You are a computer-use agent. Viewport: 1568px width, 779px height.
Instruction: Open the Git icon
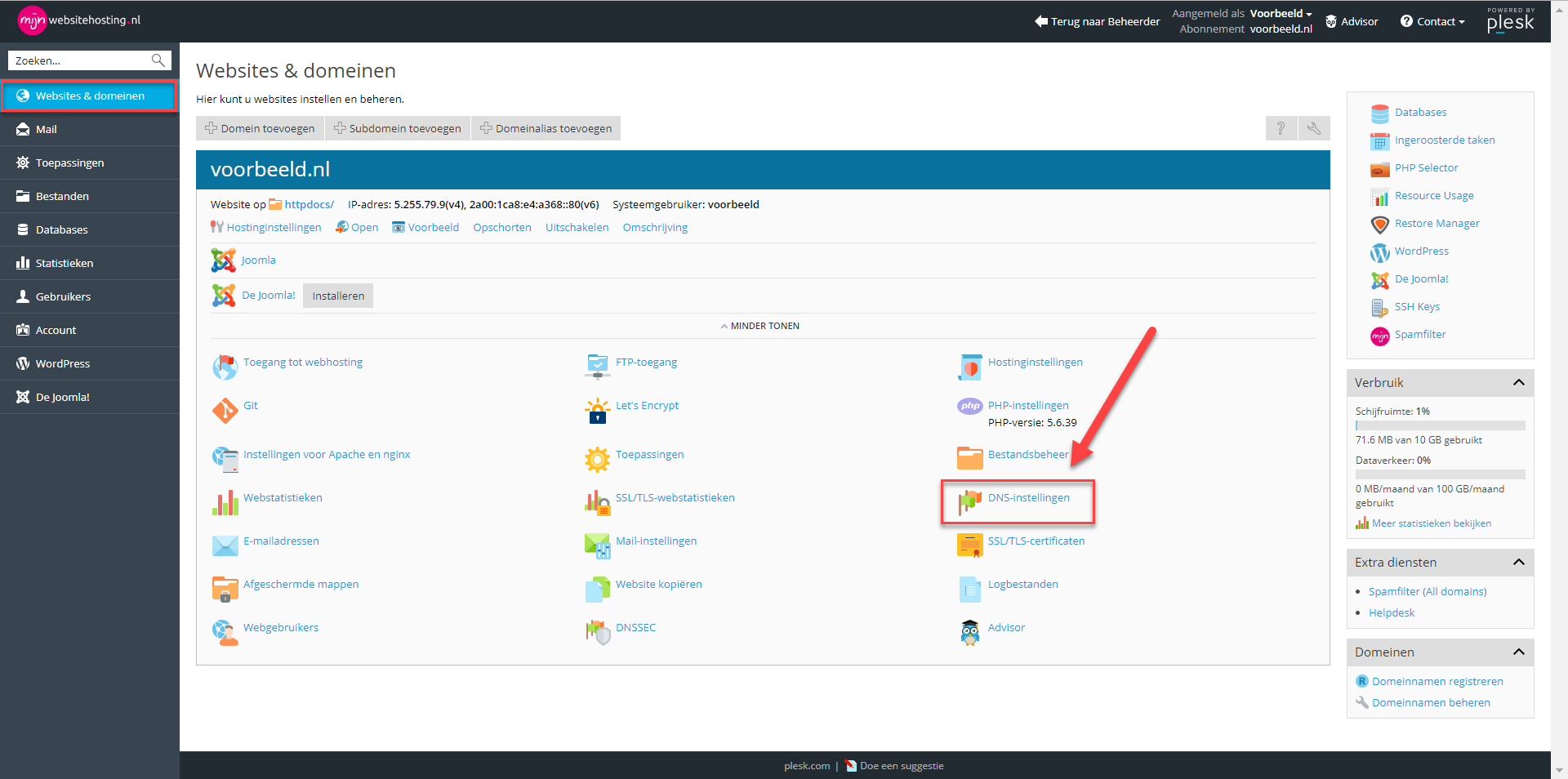pyautogui.click(x=225, y=411)
